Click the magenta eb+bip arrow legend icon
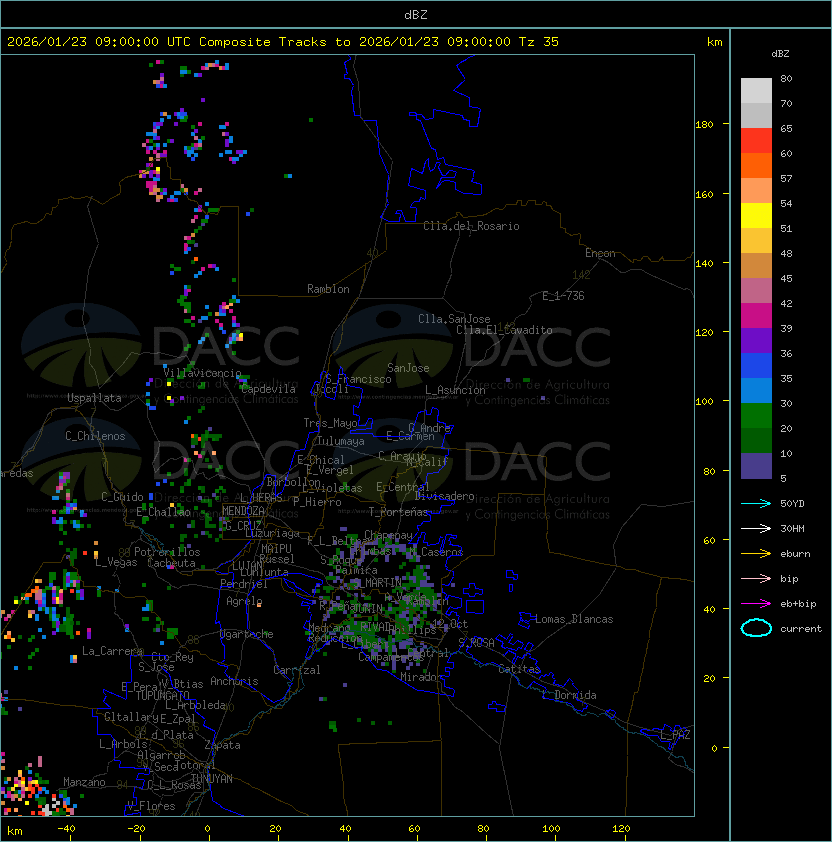This screenshot has width=832, height=842. (756, 604)
